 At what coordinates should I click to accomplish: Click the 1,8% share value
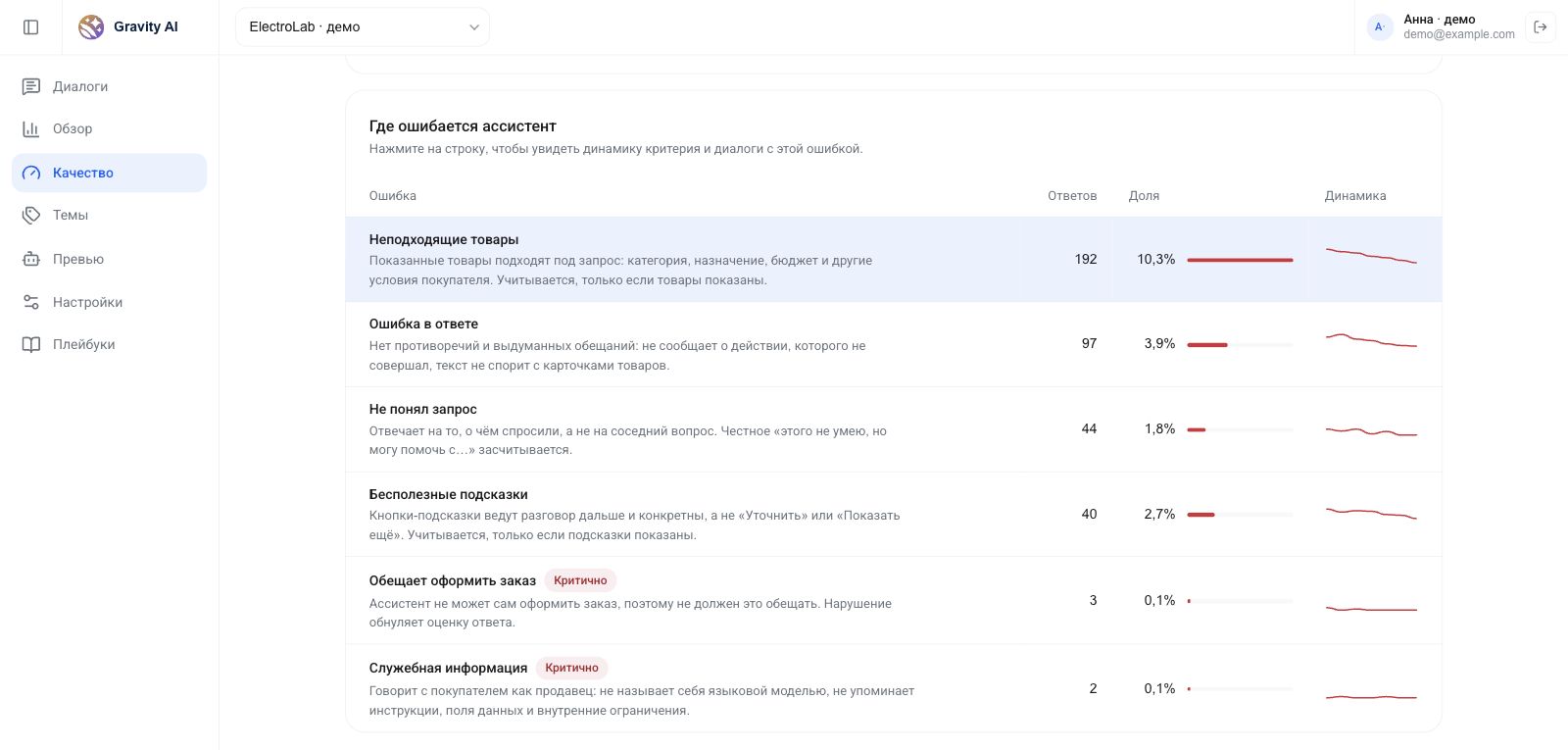(x=1159, y=429)
